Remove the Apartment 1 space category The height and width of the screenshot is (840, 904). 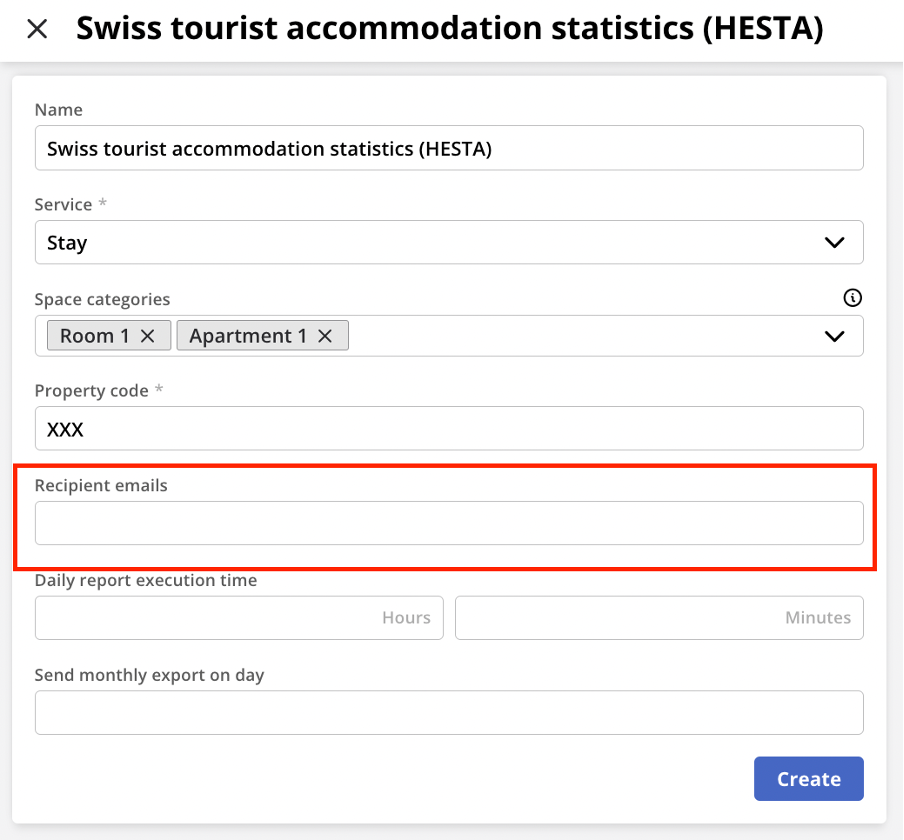tap(324, 335)
